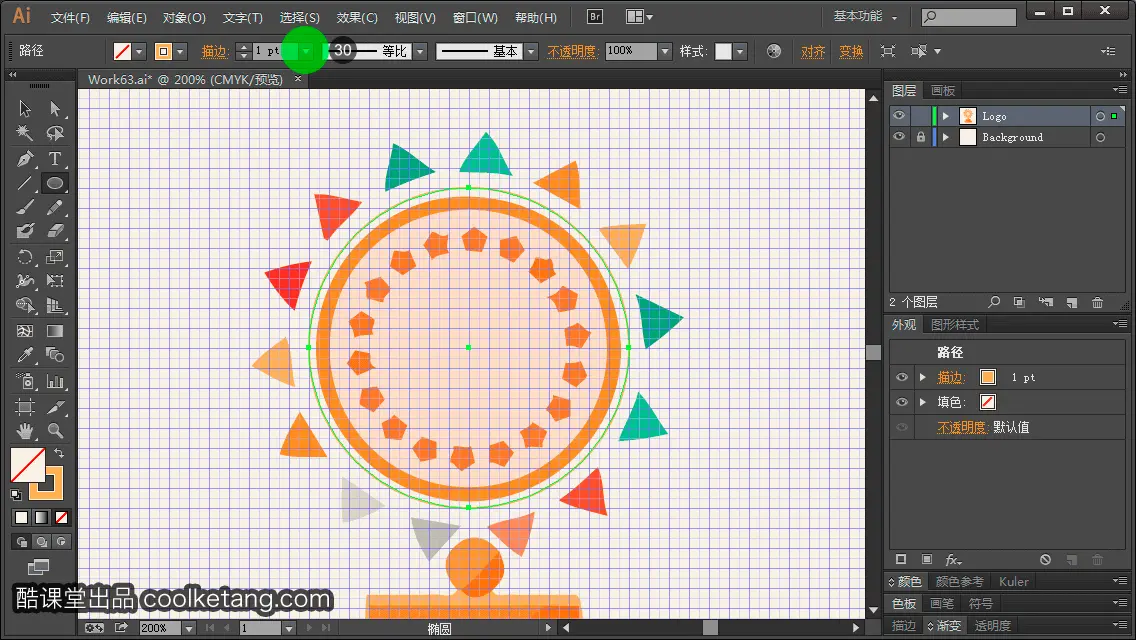Open the opacity percentage dropdown
This screenshot has height=640, width=1136.
pos(665,51)
